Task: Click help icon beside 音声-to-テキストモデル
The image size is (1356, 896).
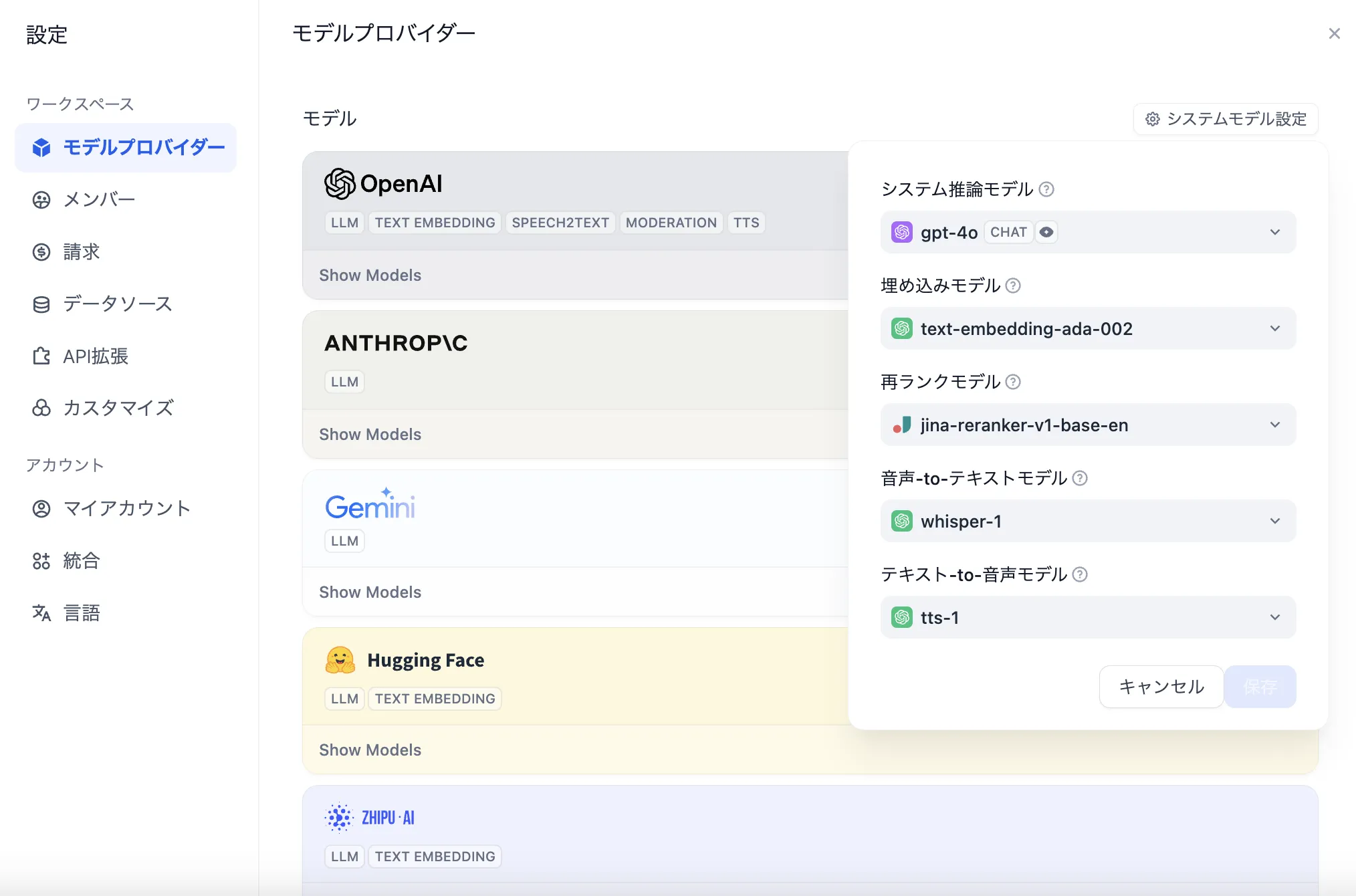Action: pyautogui.click(x=1080, y=478)
